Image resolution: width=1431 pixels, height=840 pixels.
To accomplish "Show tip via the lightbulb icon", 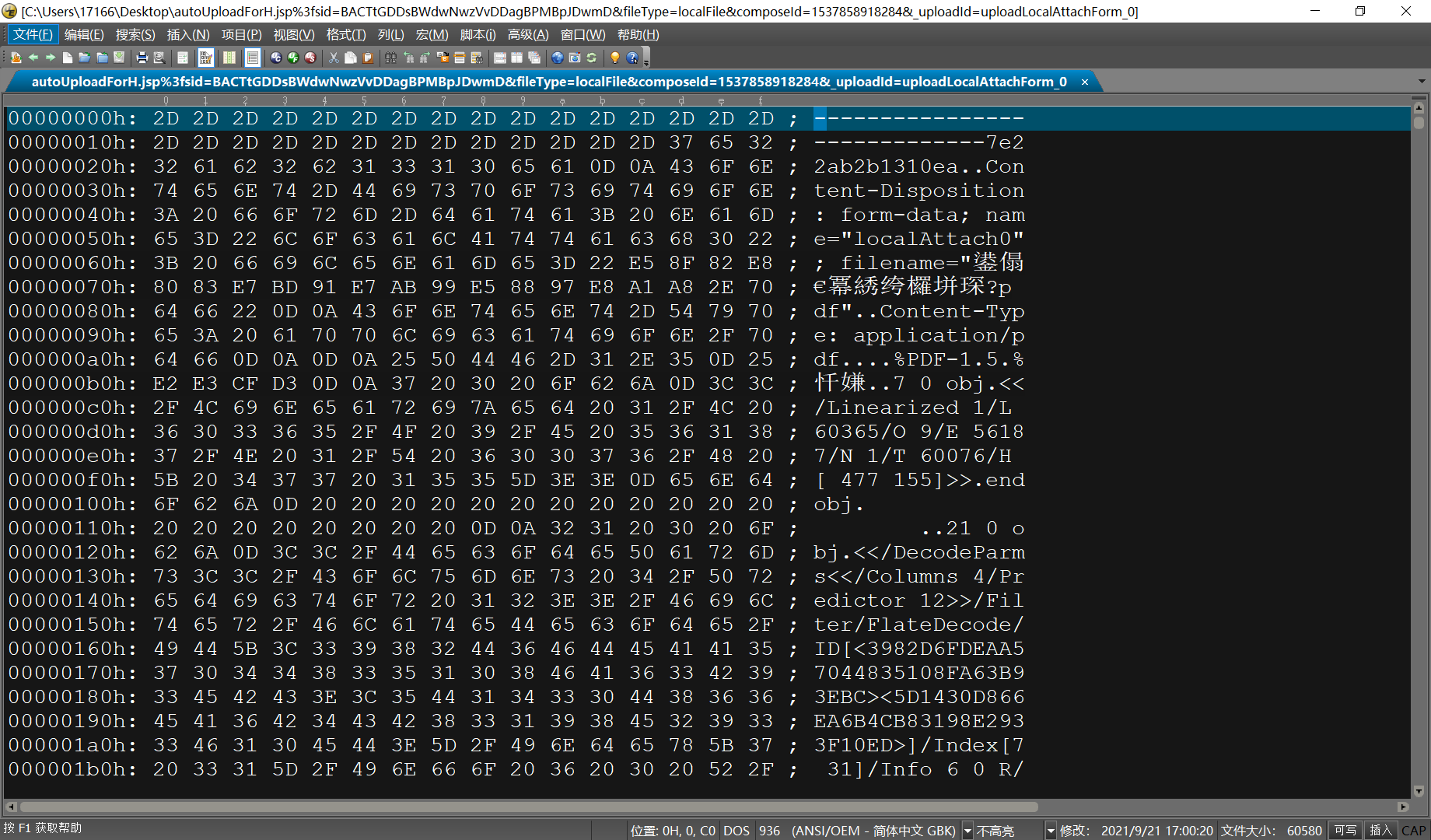I will (x=615, y=58).
